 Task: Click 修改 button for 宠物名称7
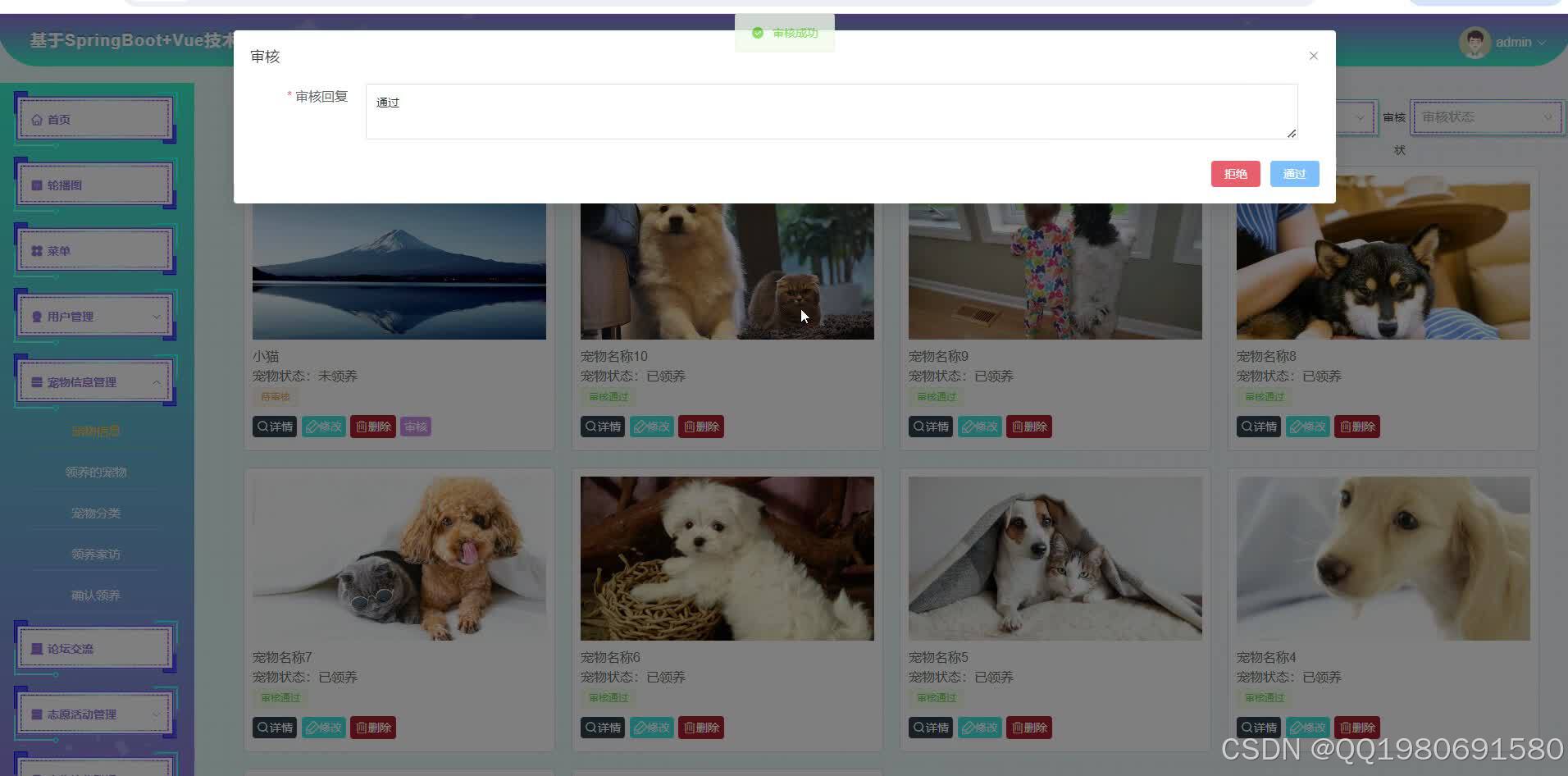[x=324, y=728]
